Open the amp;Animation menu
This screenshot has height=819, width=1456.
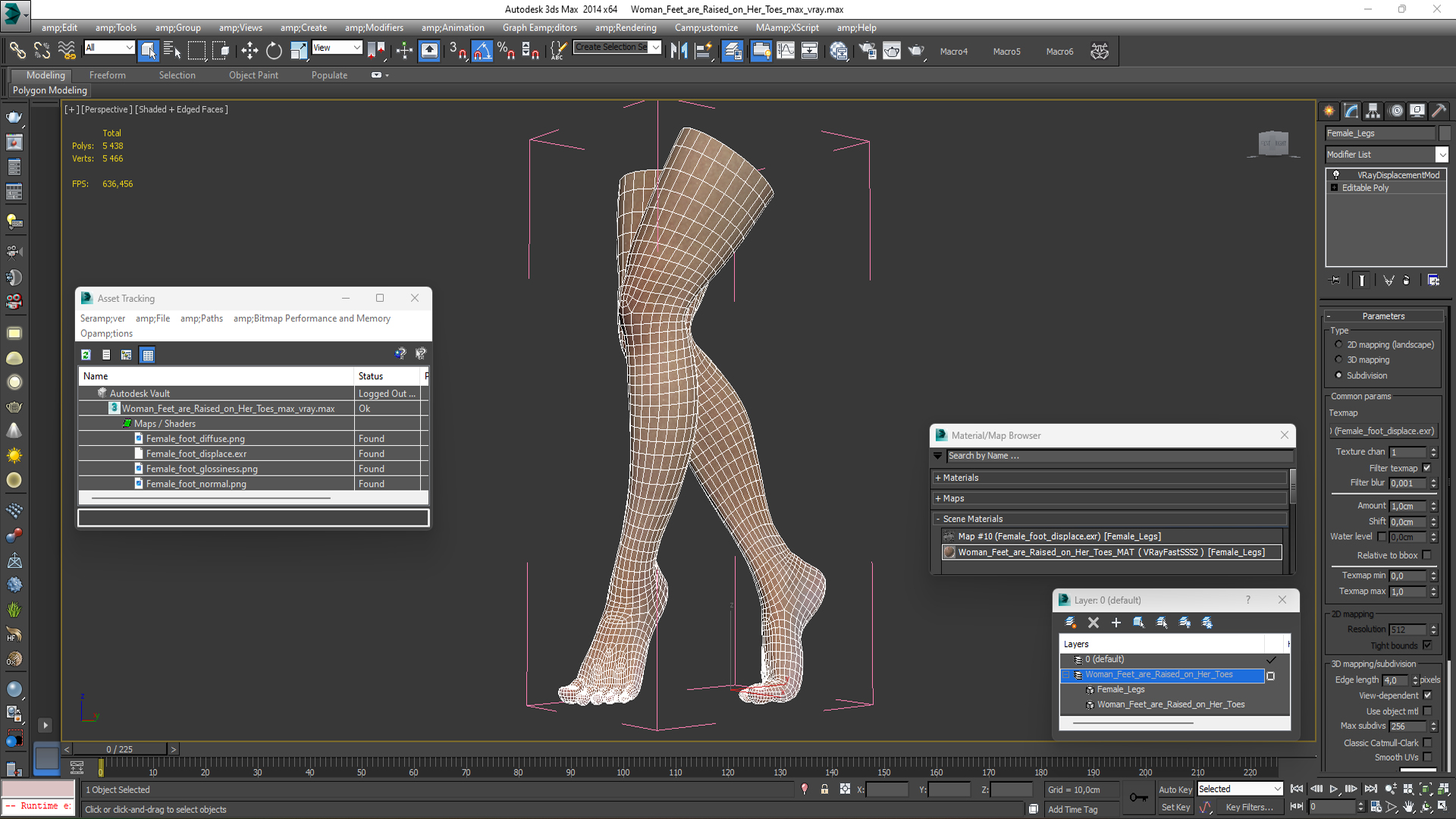(x=453, y=27)
